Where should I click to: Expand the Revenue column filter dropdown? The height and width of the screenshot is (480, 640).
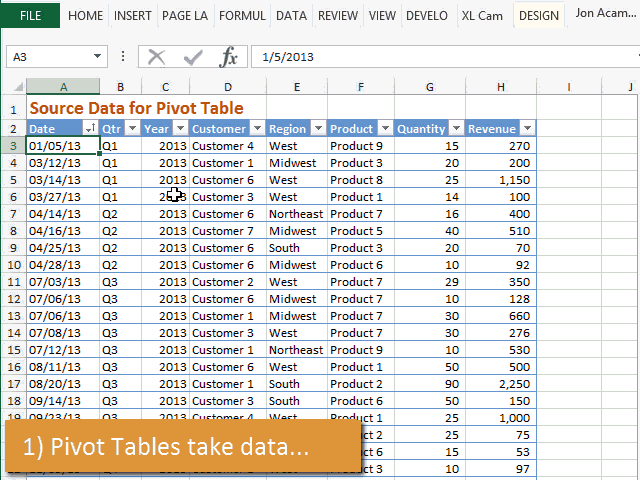(x=527, y=129)
